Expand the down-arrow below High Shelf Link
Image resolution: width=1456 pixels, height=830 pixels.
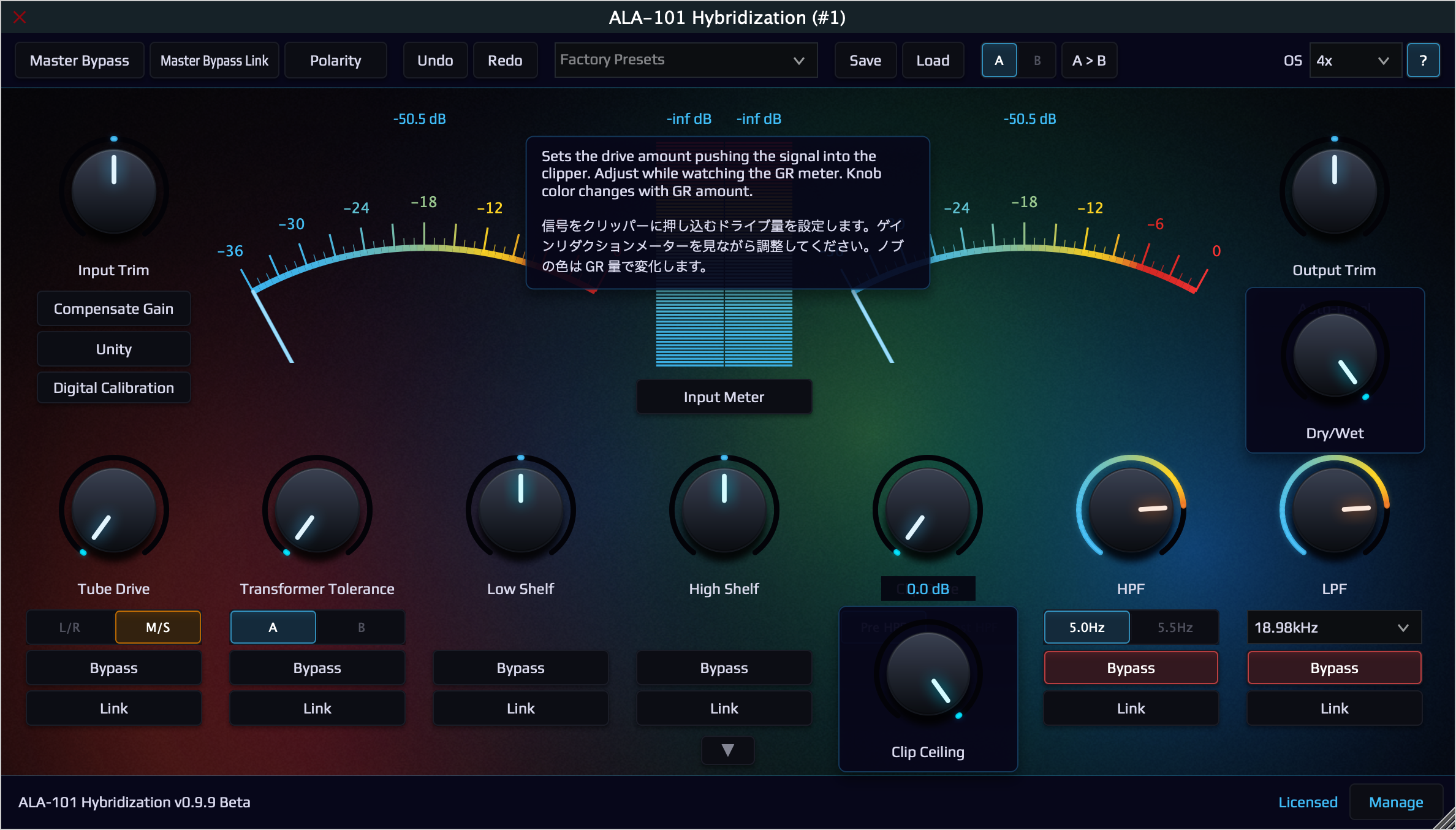tap(727, 750)
